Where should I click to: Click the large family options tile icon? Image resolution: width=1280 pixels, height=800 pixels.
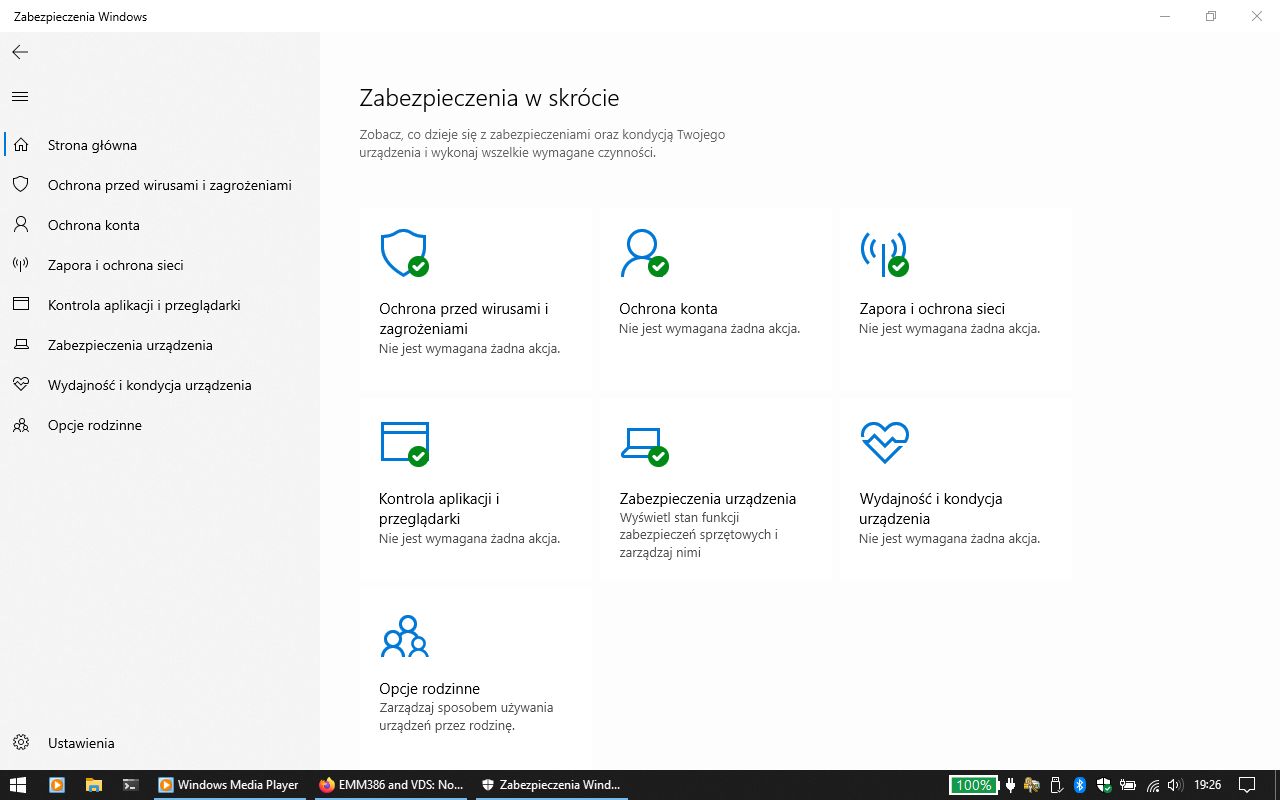(404, 635)
